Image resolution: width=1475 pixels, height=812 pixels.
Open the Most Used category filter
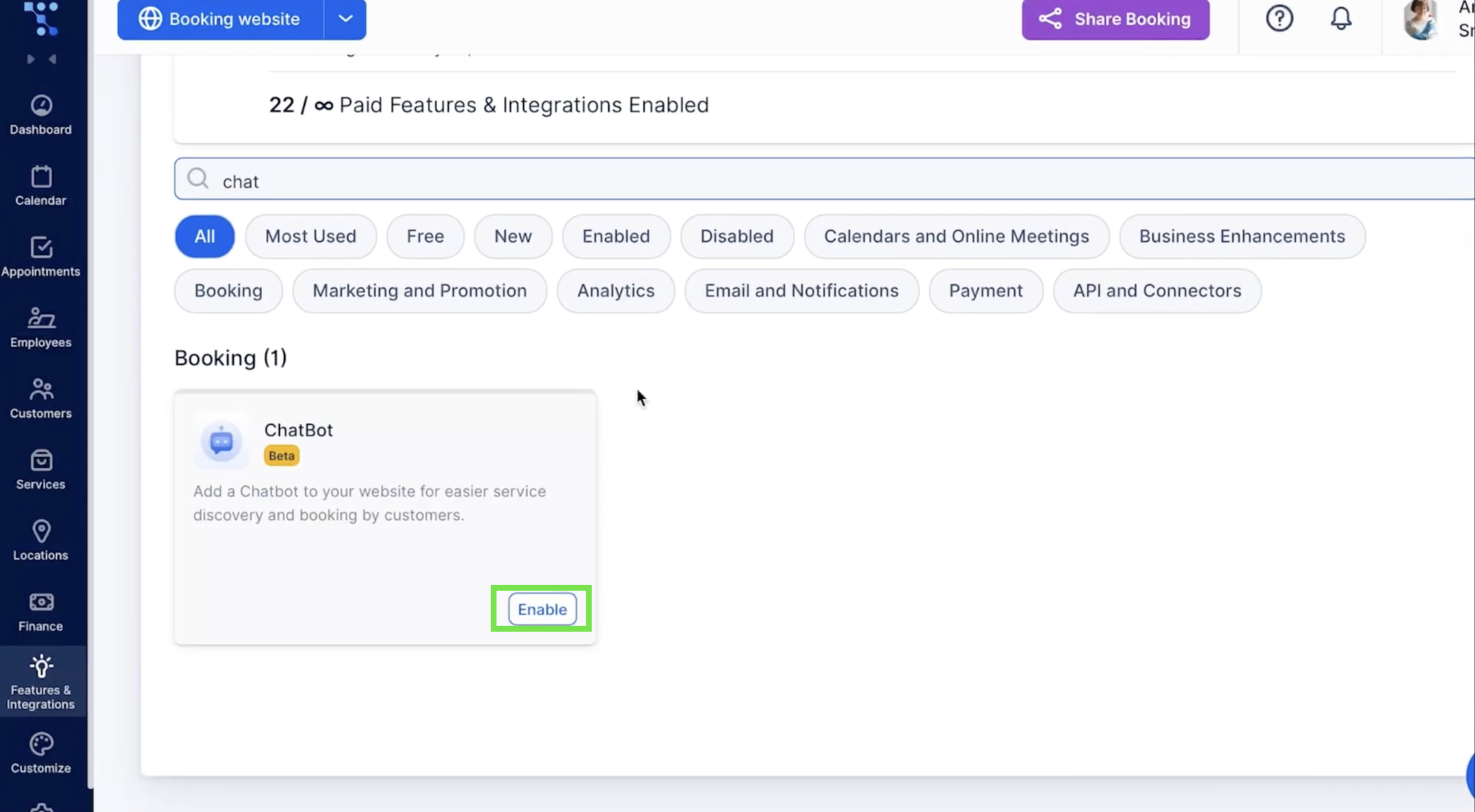(x=310, y=236)
